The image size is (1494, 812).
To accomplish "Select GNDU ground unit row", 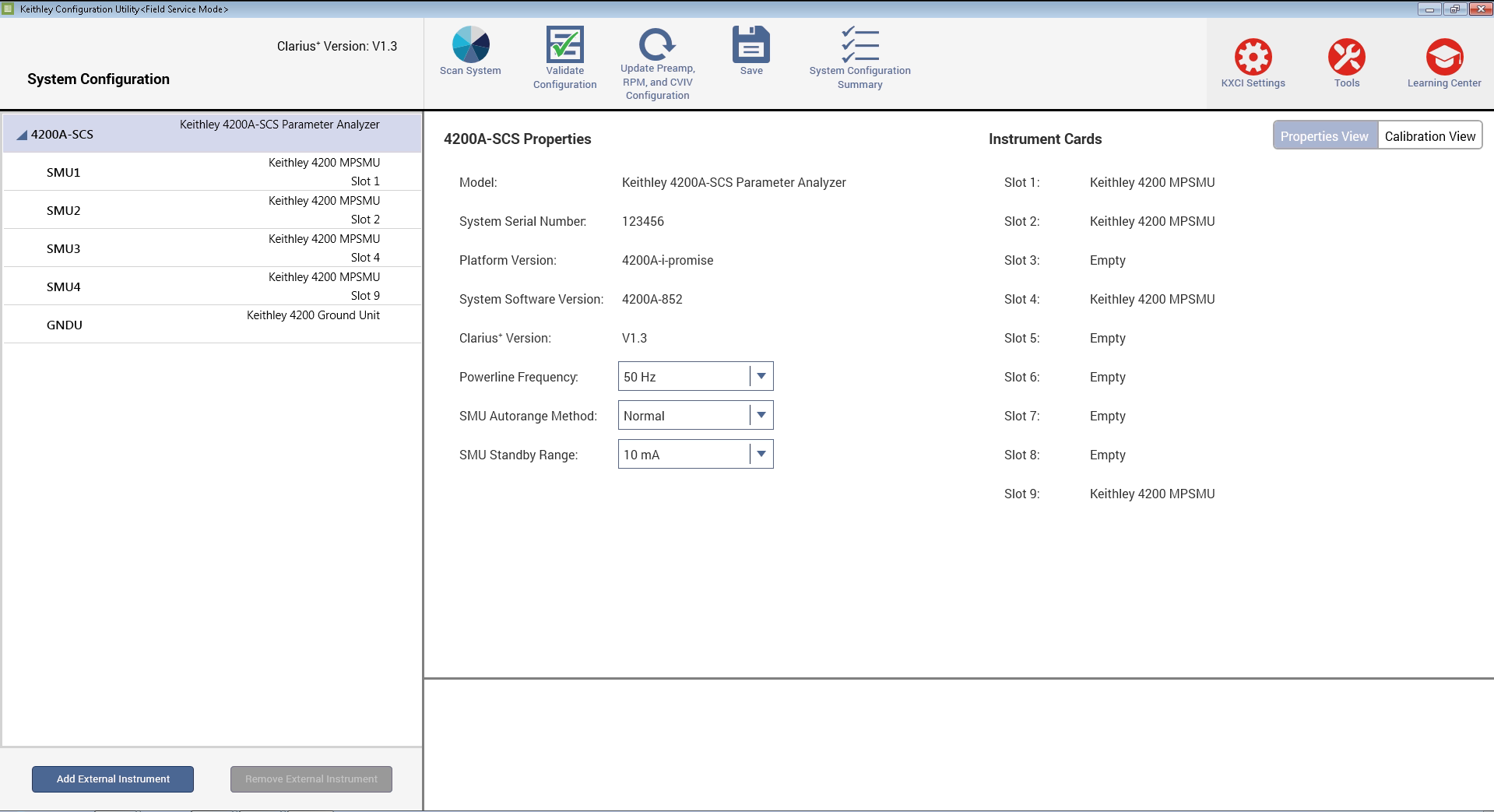I will tap(213, 325).
